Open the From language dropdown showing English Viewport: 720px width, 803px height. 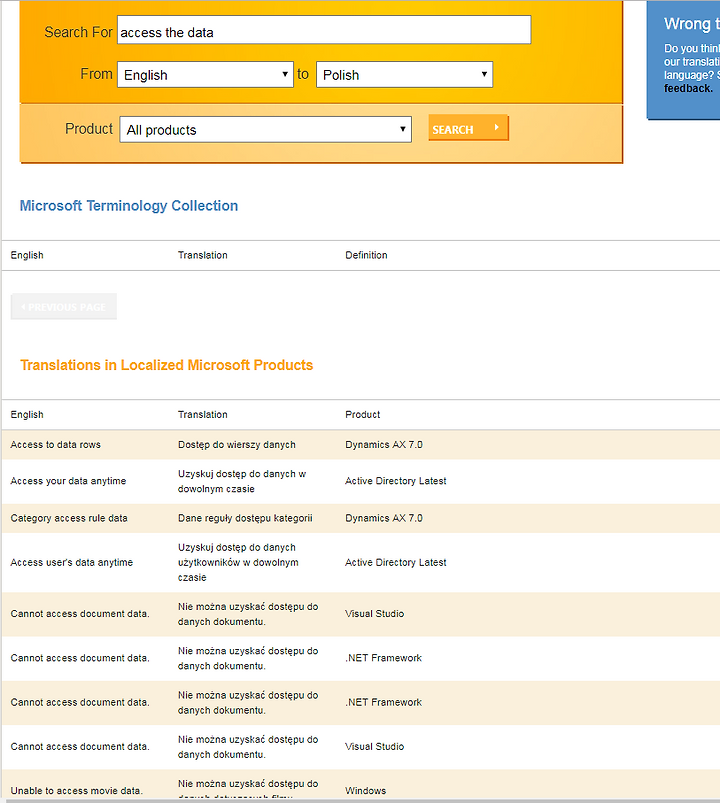(205, 75)
